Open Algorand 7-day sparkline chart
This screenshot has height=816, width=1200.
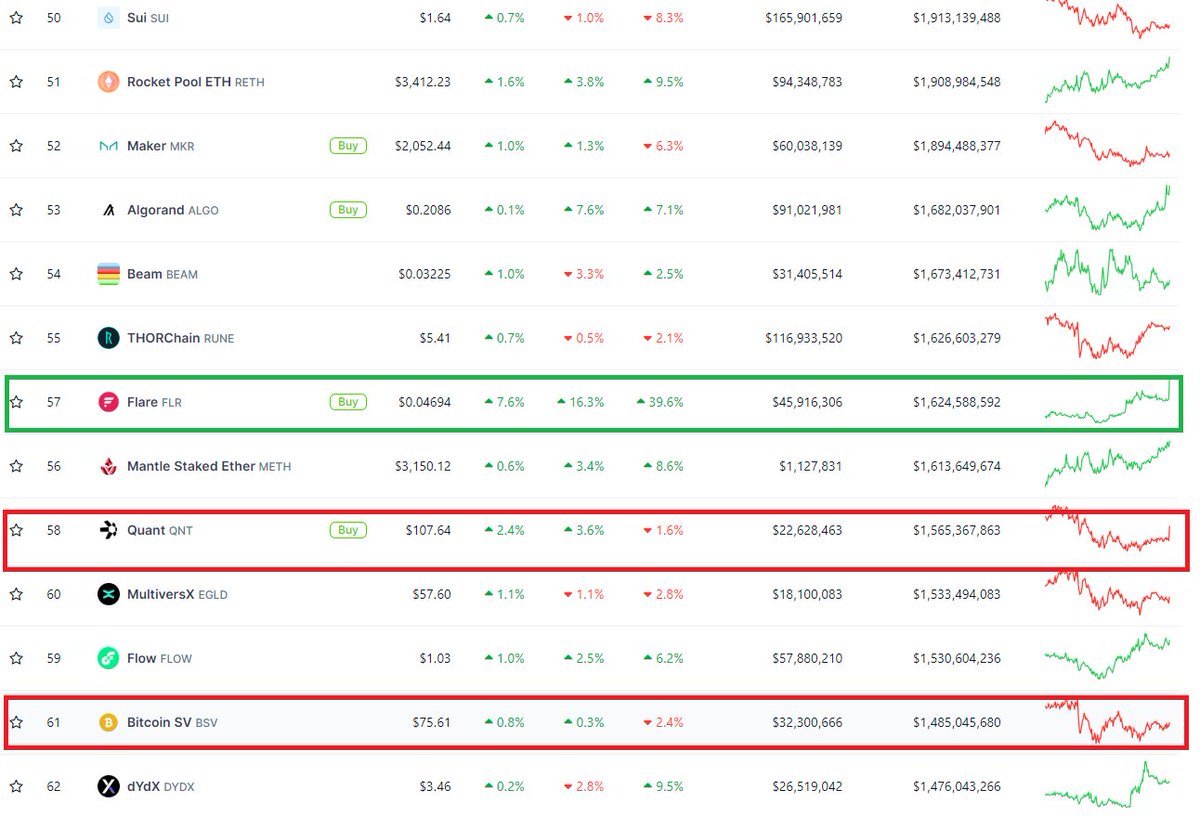click(1107, 208)
